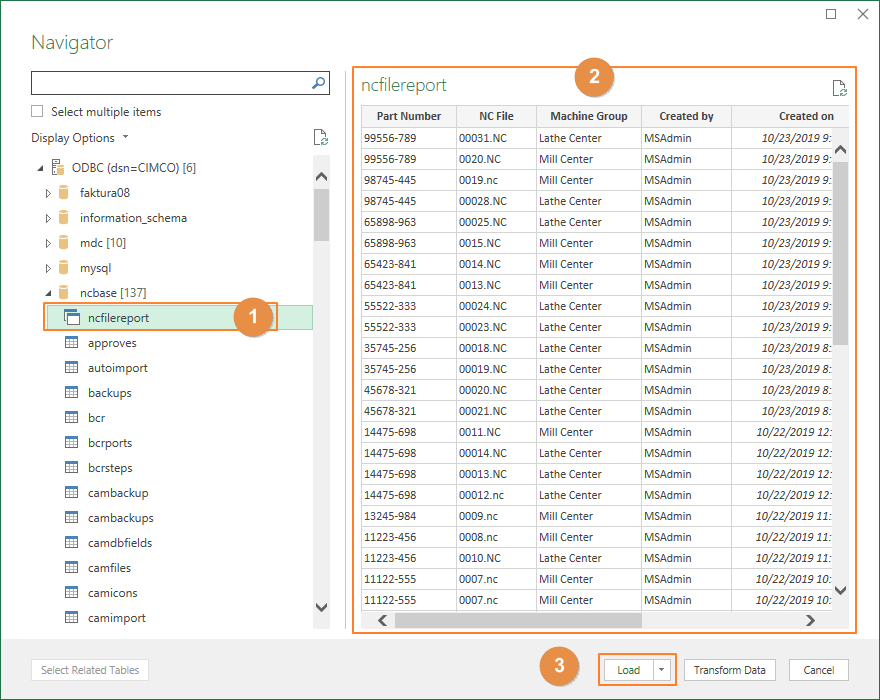The width and height of the screenshot is (880, 700).
Task: Enable Select multiple items checkbox
Action: click(x=37, y=111)
